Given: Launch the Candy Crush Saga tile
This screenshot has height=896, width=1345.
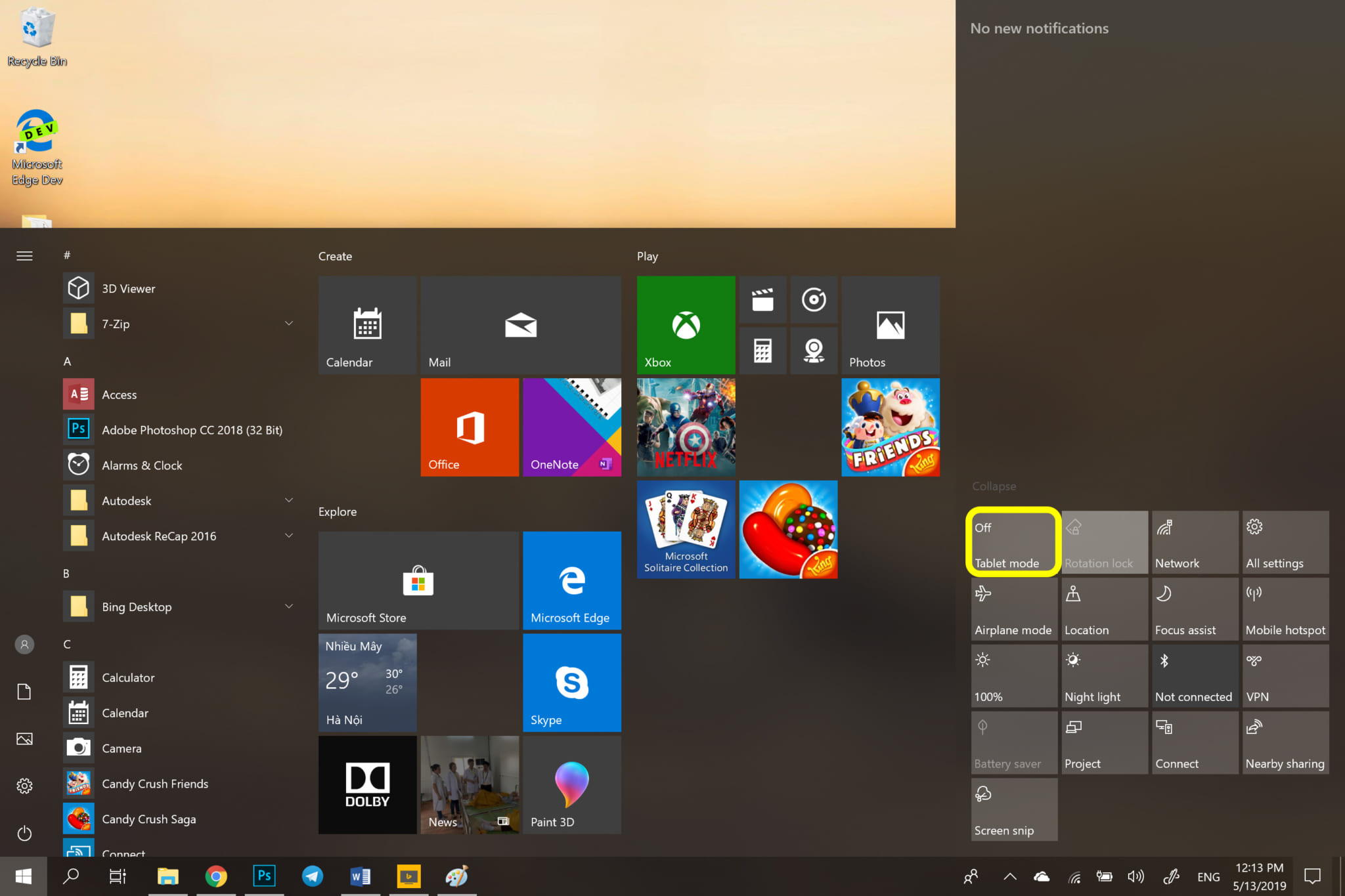Looking at the screenshot, I should click(x=788, y=530).
